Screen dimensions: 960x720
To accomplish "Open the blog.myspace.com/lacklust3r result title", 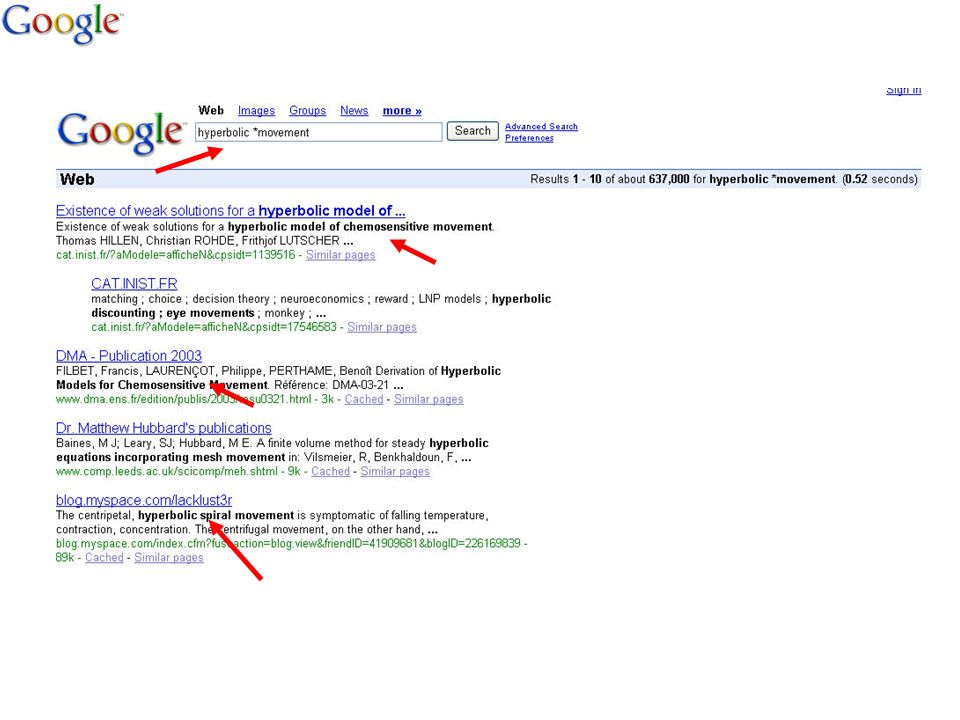I will (x=144, y=500).
